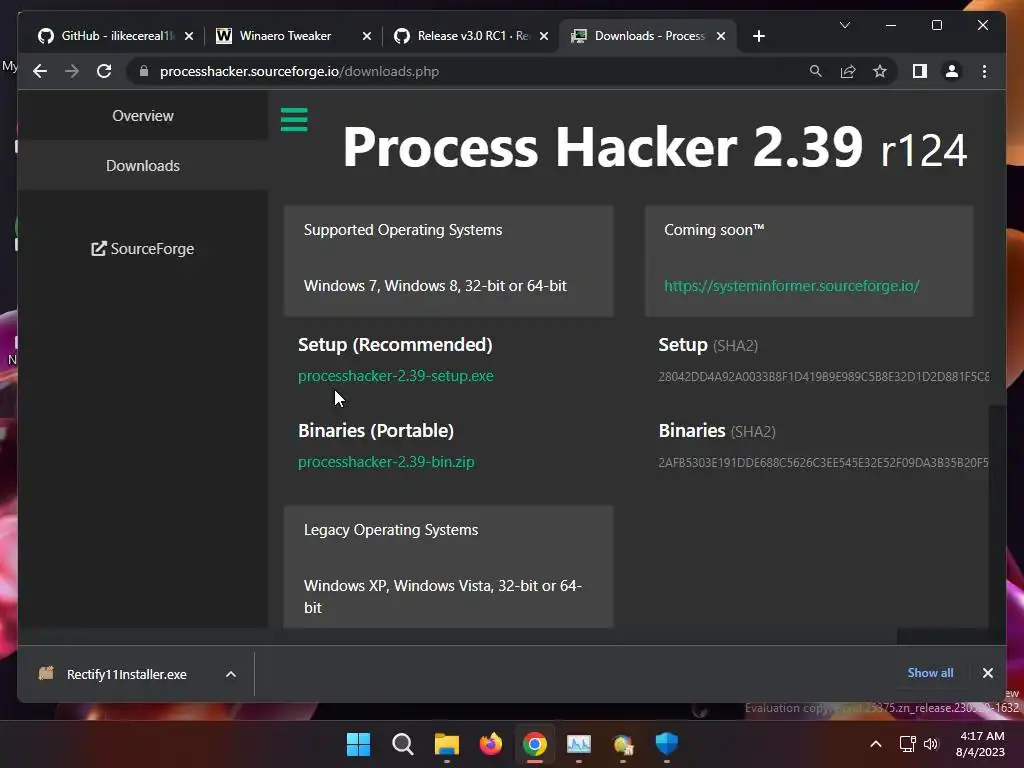1024x768 pixels.
Task: Download processhacker-2.39-bin.zip
Action: click(x=386, y=462)
